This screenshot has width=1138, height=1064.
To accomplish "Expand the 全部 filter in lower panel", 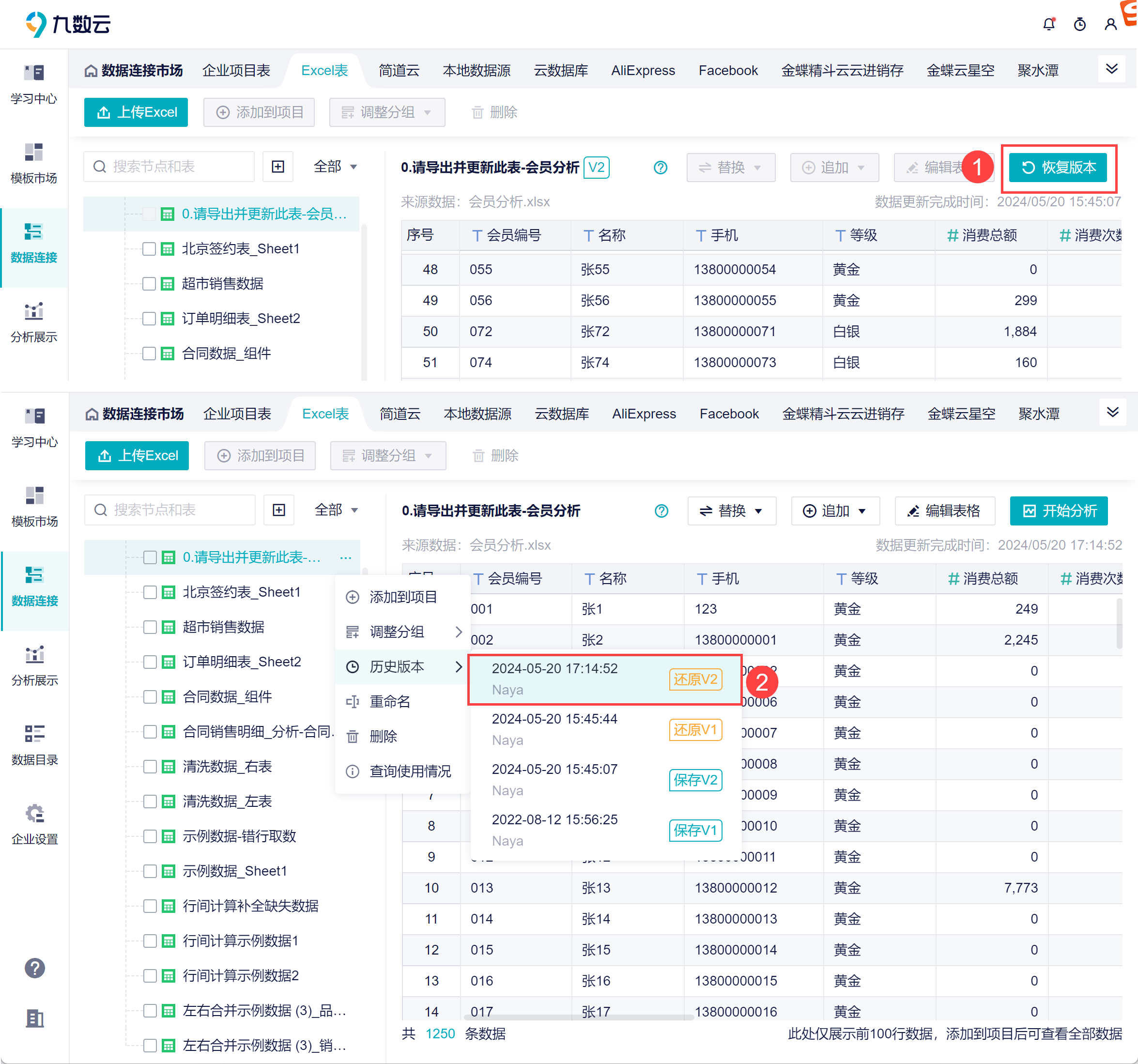I will point(336,510).
